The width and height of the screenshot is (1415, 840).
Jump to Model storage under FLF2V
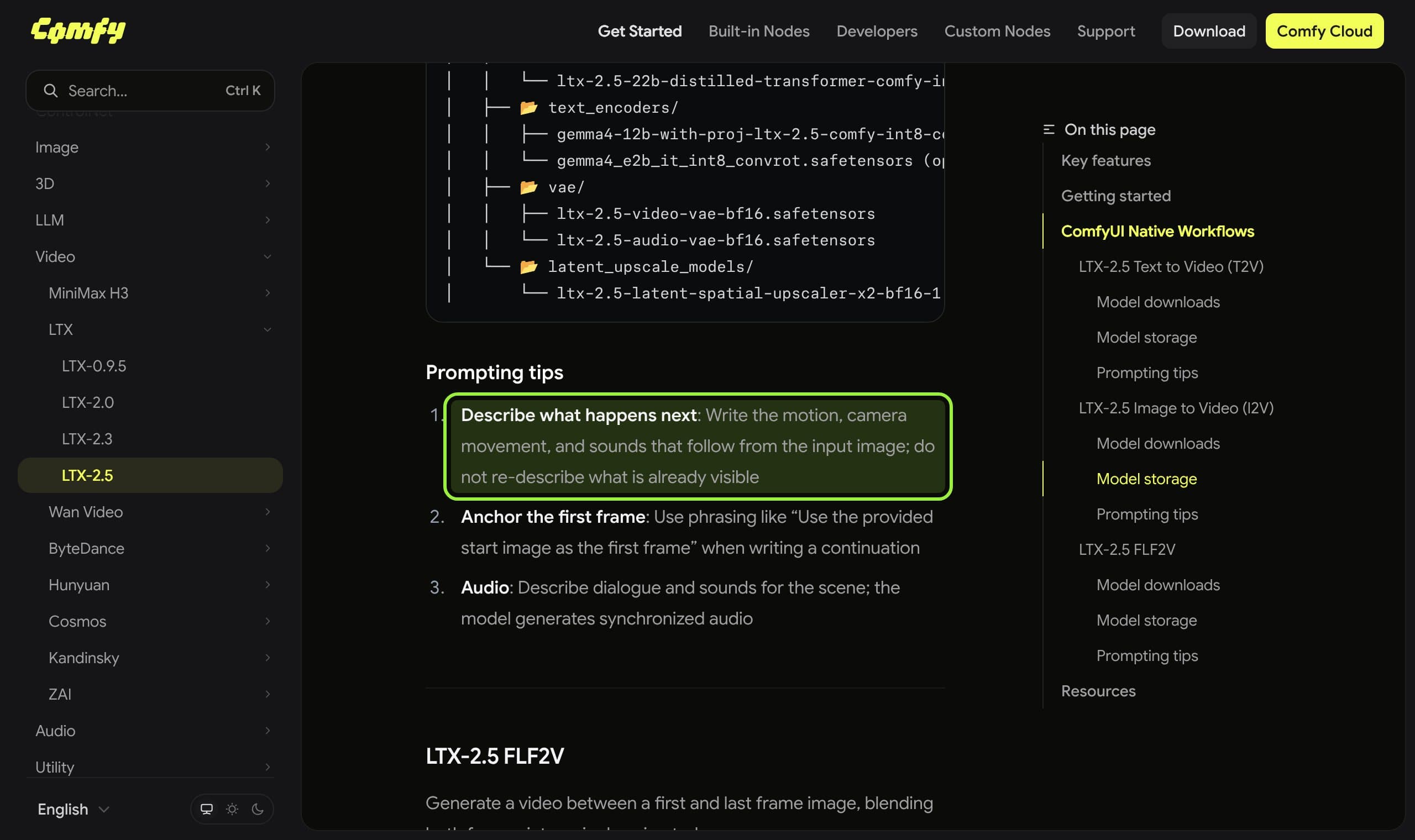(x=1146, y=621)
